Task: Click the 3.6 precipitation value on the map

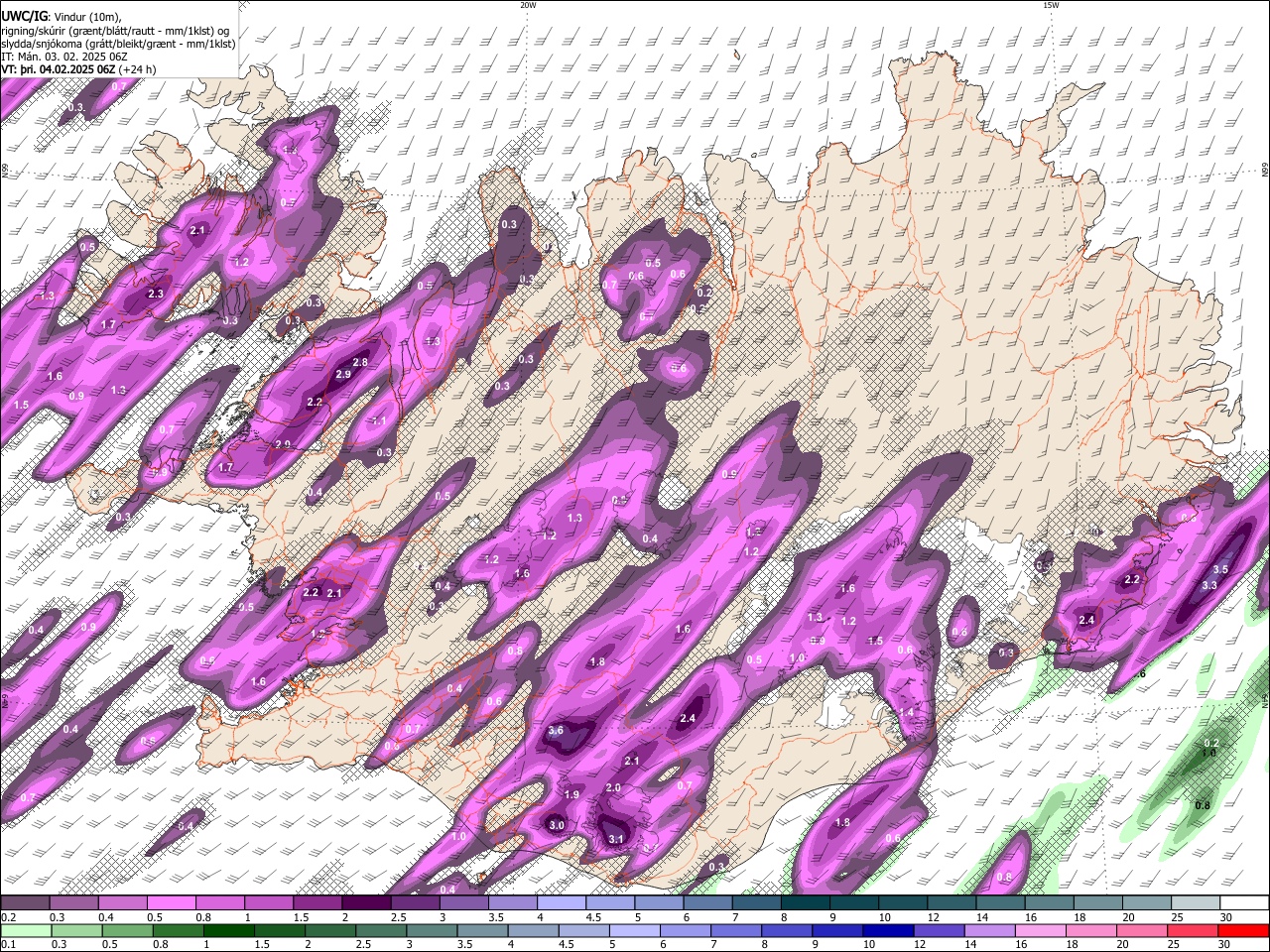Action: pos(556,731)
